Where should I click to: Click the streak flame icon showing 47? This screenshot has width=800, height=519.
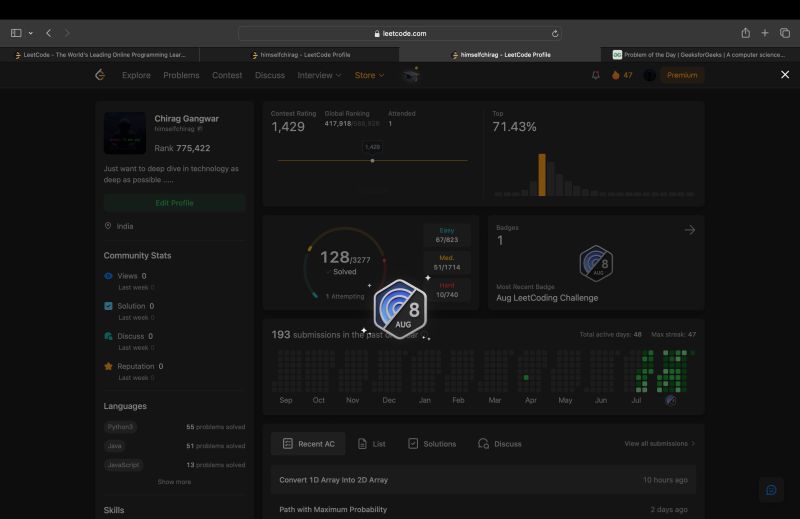point(615,75)
